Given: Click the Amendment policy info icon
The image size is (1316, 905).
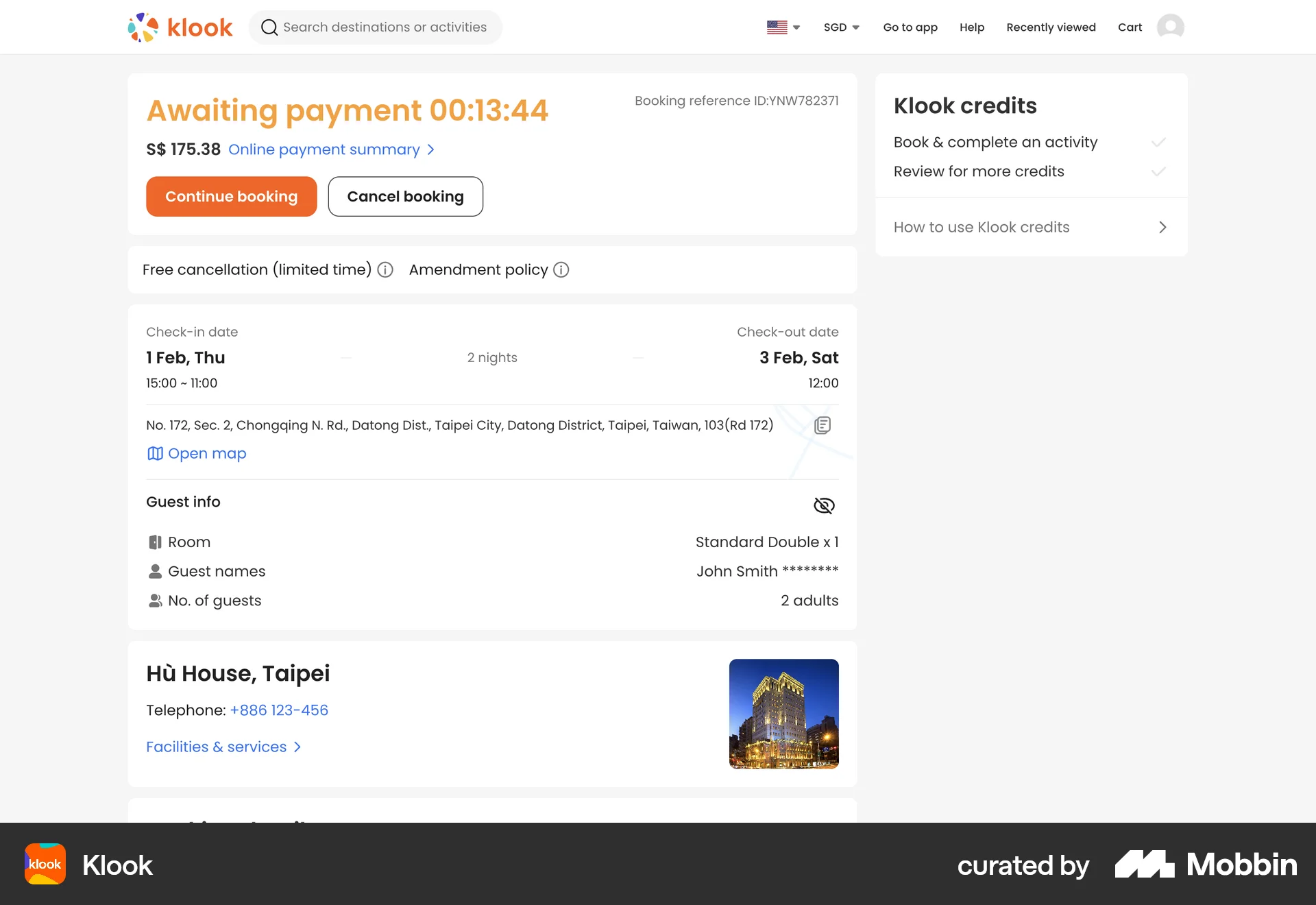Looking at the screenshot, I should coord(561,270).
